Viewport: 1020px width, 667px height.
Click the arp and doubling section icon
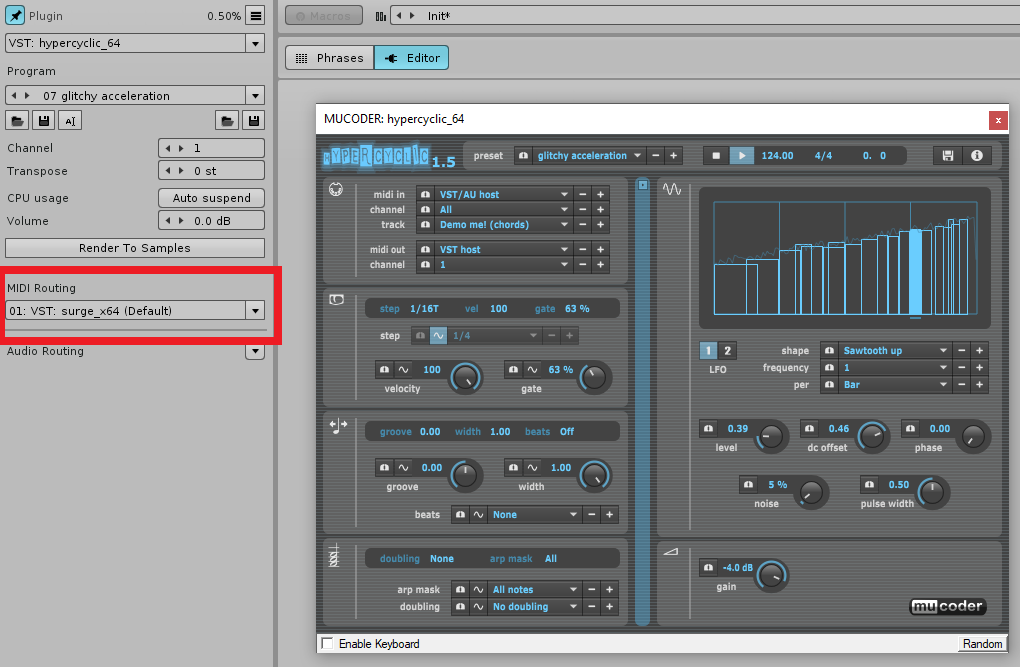click(334, 555)
